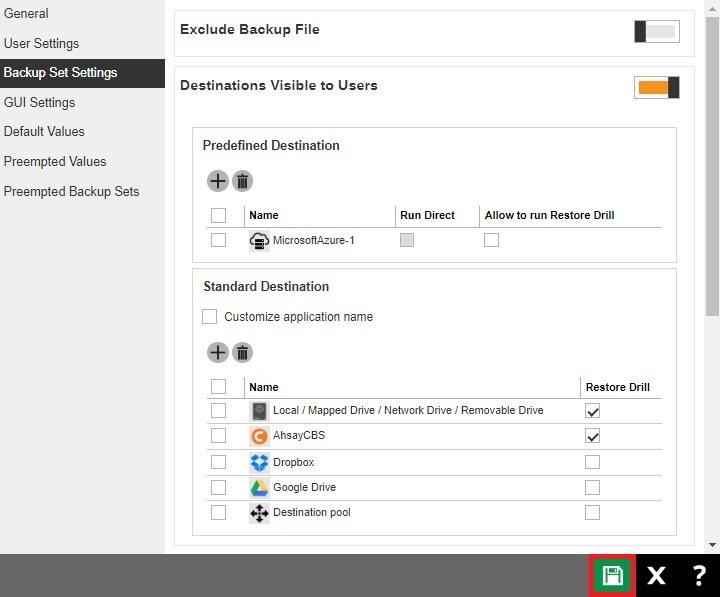The width and height of the screenshot is (720, 597).
Task: Click the Local drive hard disk icon
Action: tap(259, 411)
